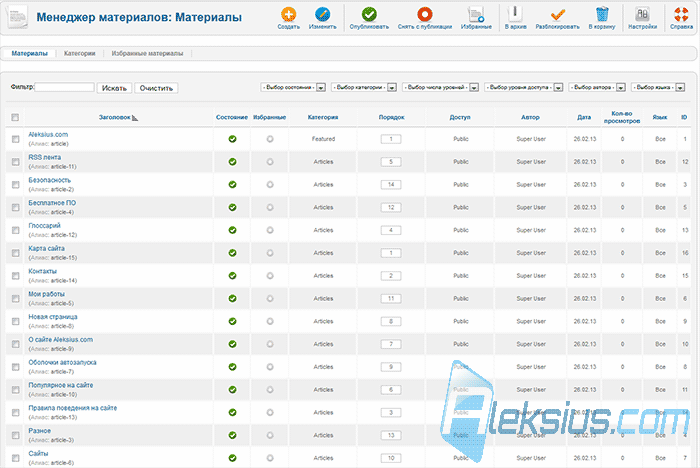Toggle featured marker for Новая страница row

click(x=270, y=321)
